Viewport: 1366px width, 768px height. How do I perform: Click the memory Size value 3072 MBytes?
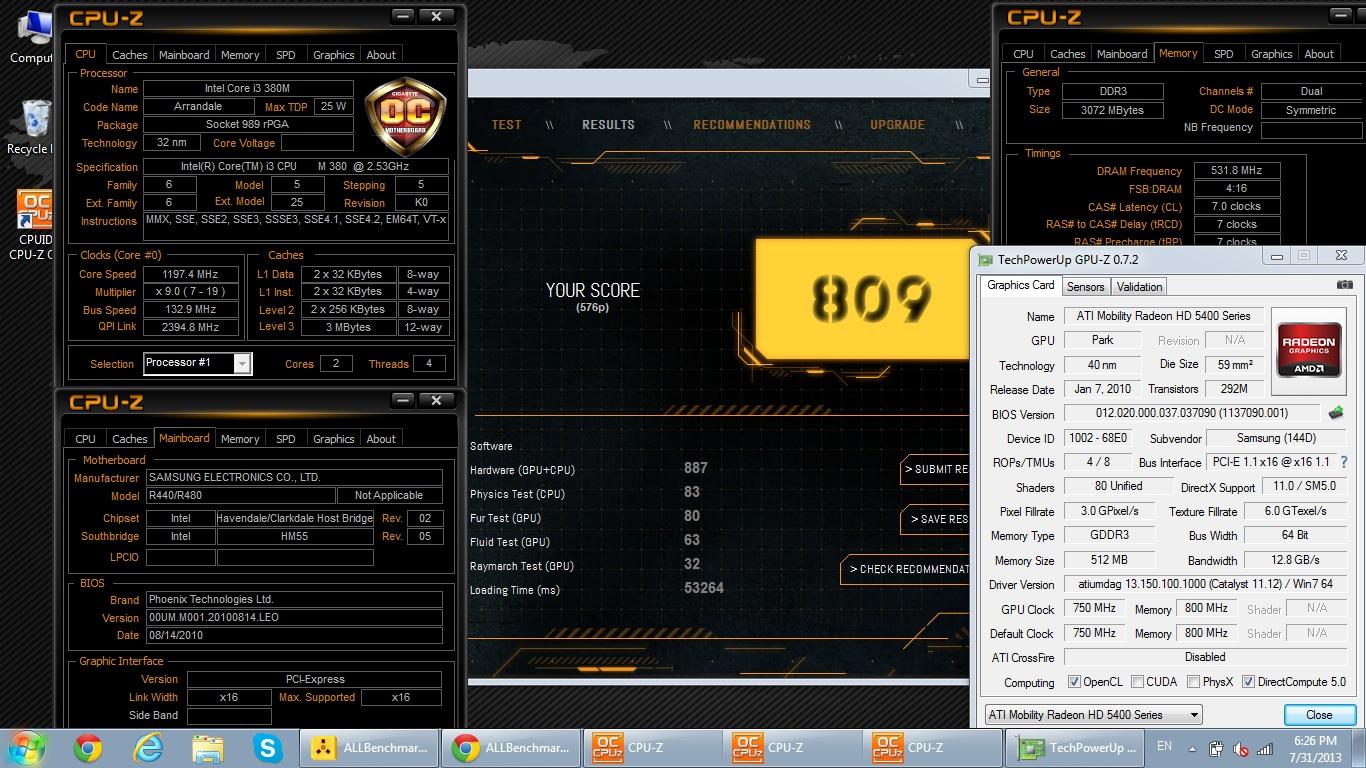(1112, 110)
